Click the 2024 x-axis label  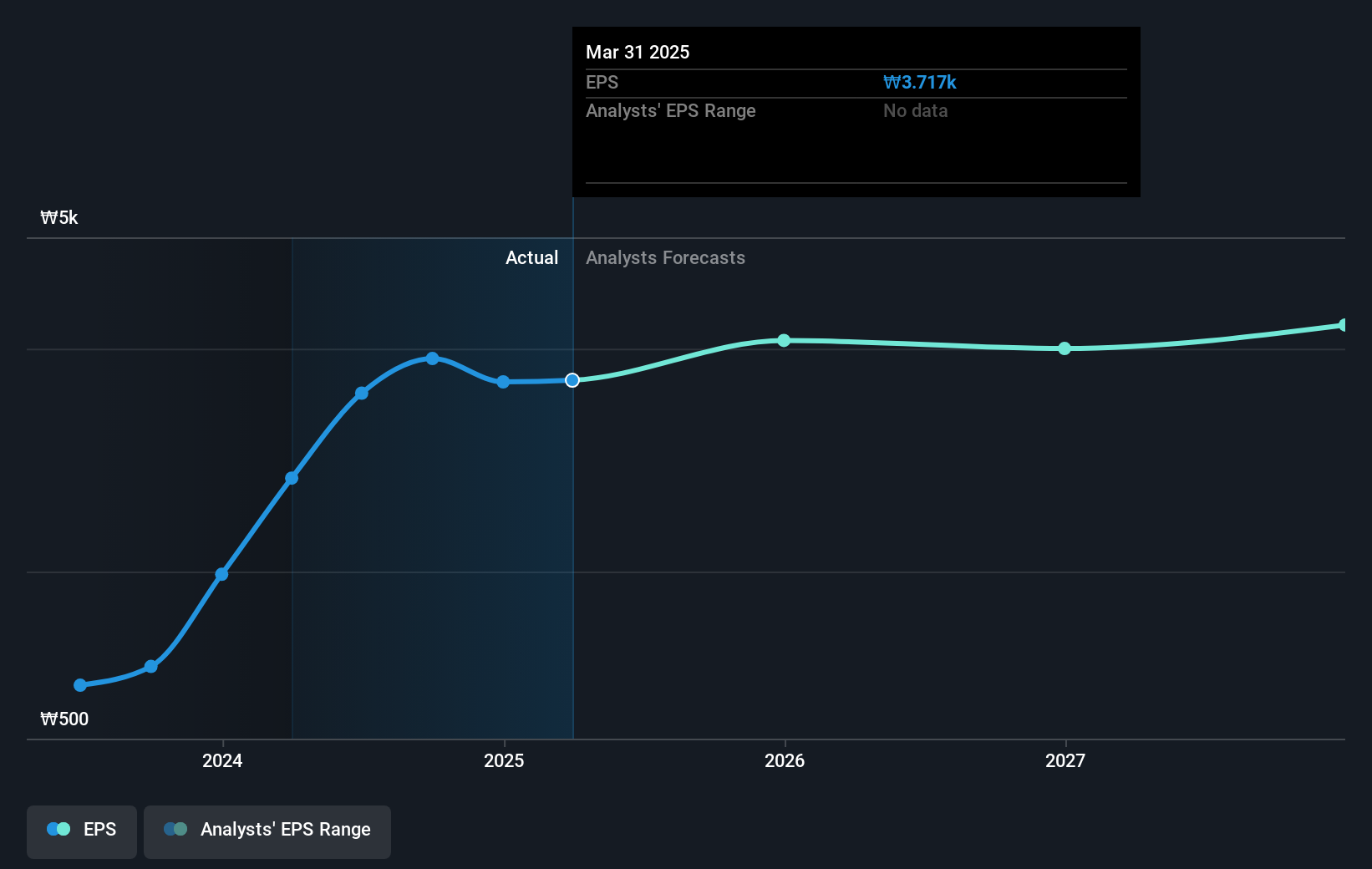point(222,760)
